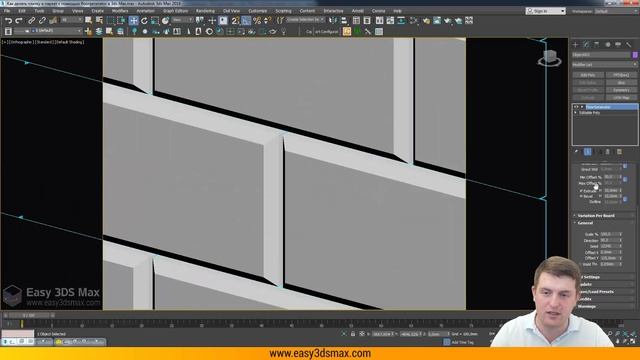This screenshot has width=640, height=360.
Task: Open the Utilities panel wrench icon
Action: click(x=629, y=44)
